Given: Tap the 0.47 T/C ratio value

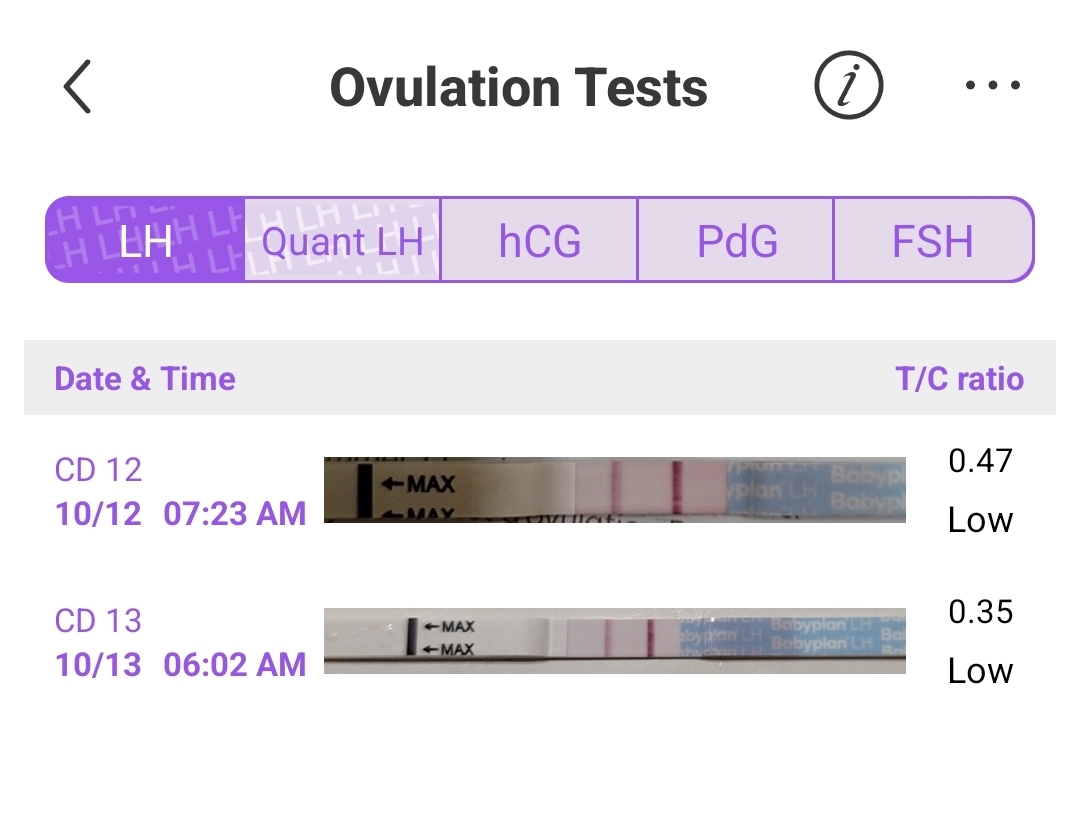Looking at the screenshot, I should point(980,461).
